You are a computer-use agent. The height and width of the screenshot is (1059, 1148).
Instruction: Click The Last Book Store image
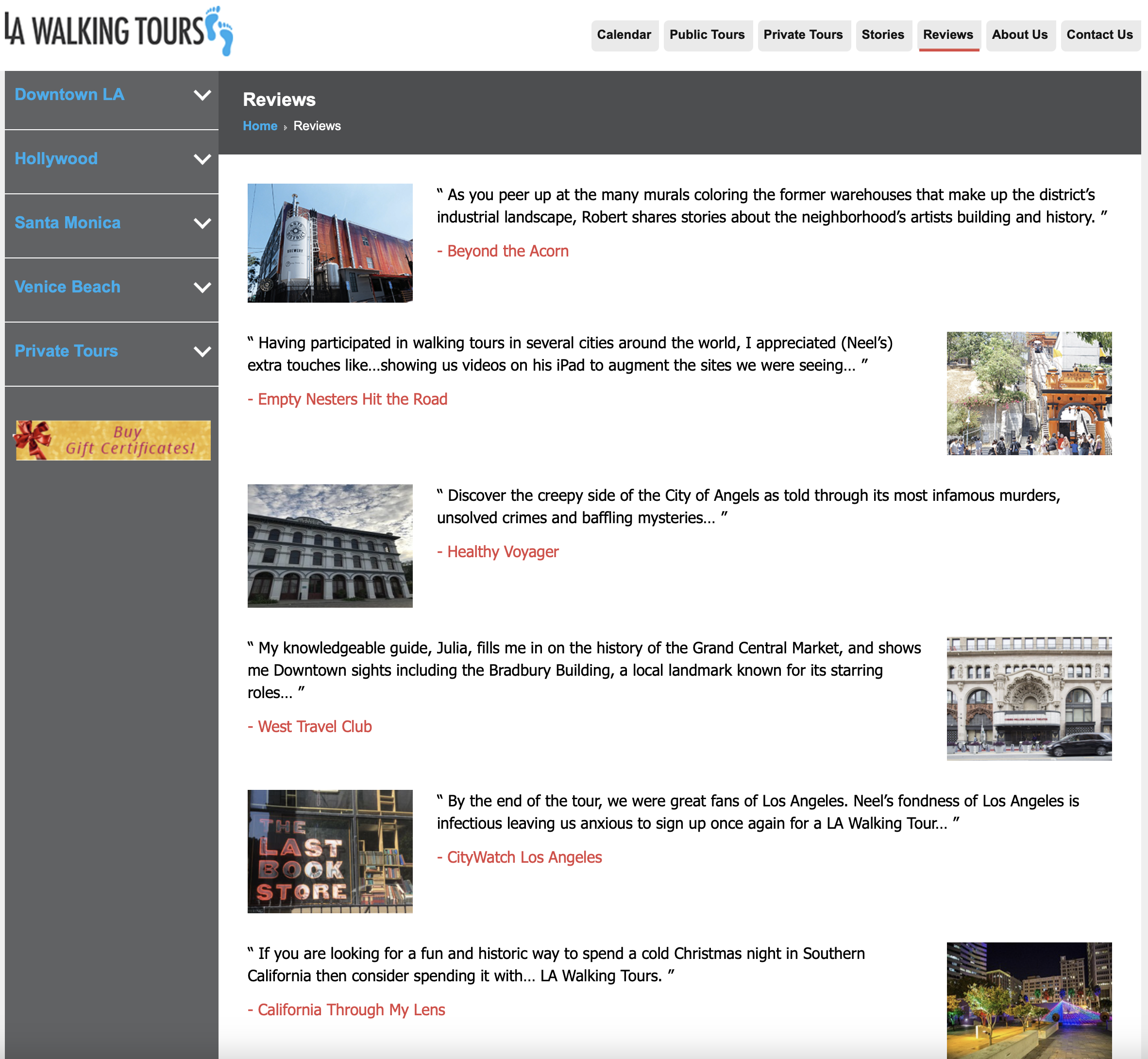tap(330, 851)
